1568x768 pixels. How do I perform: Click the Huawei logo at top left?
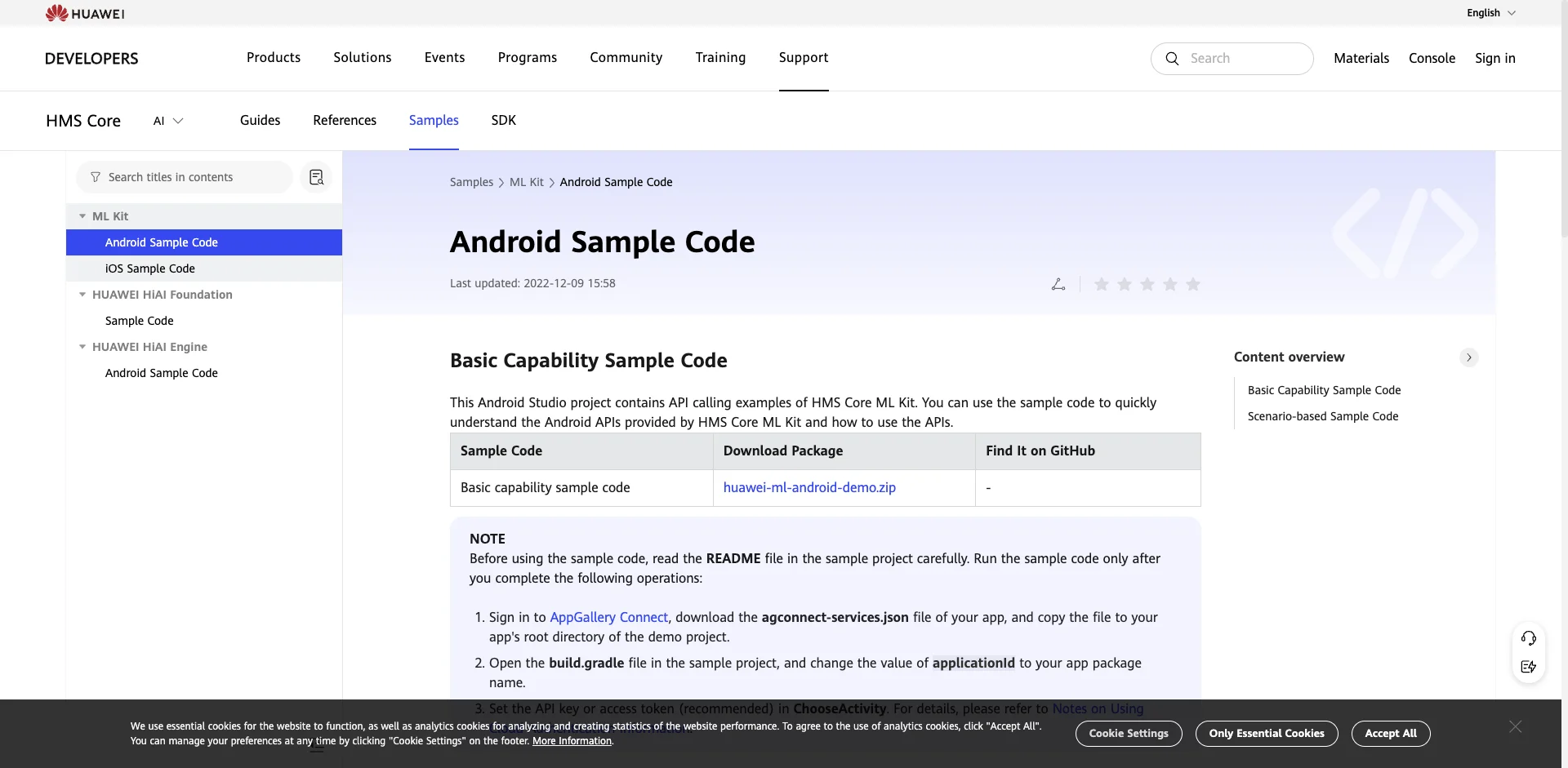[85, 13]
